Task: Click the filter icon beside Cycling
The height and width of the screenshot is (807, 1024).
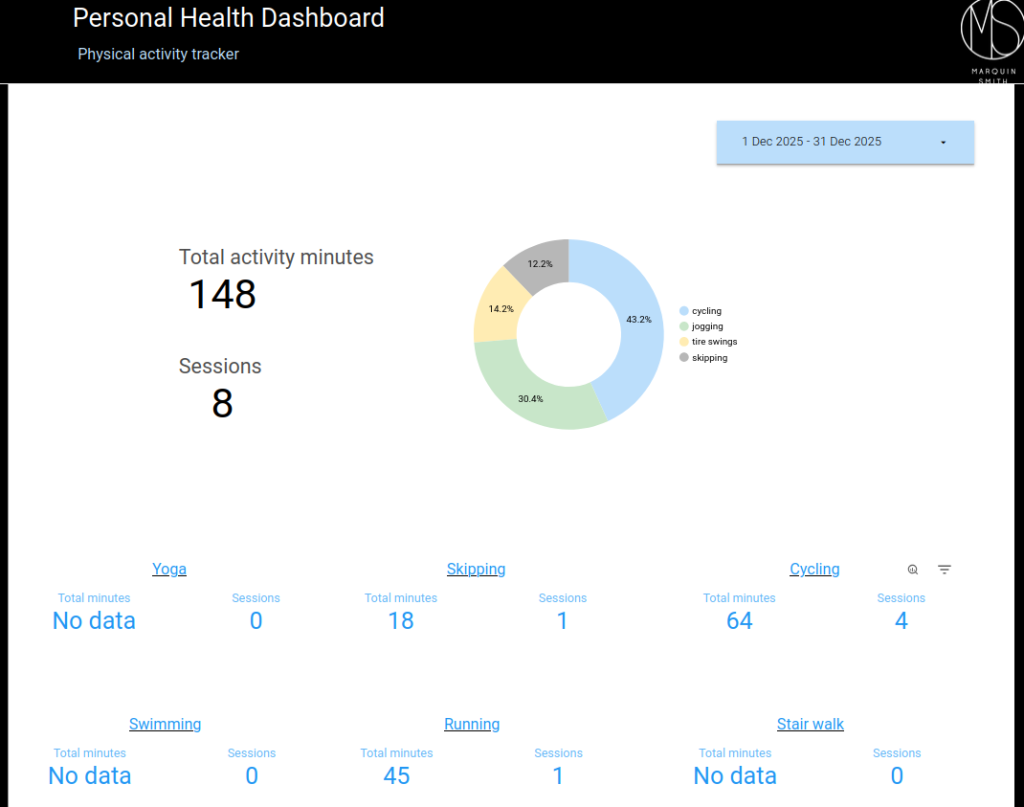Action: pyautogui.click(x=944, y=569)
